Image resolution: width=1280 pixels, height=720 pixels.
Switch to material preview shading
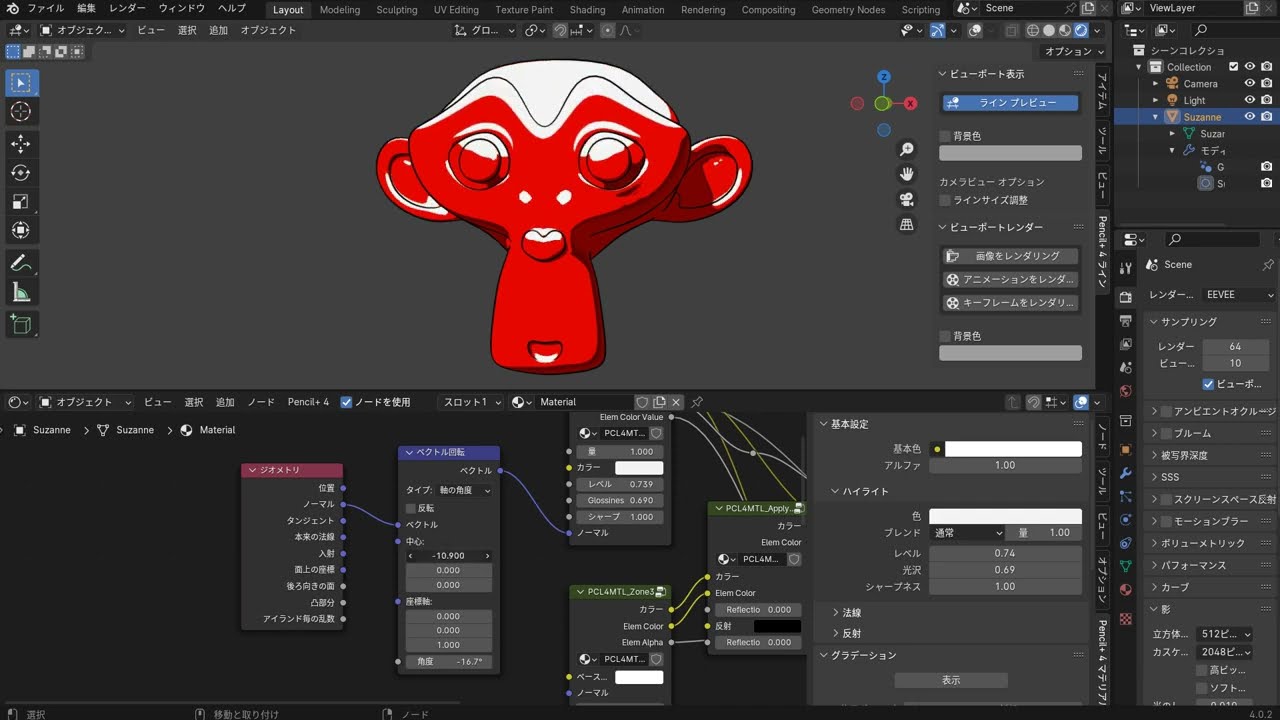point(1066,30)
